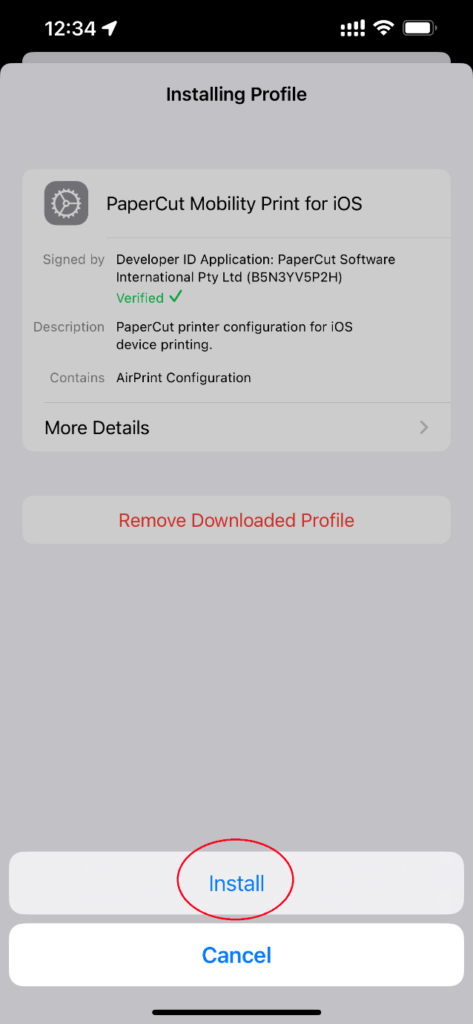Tap the Install button
The height and width of the screenshot is (1024, 473).
click(236, 883)
